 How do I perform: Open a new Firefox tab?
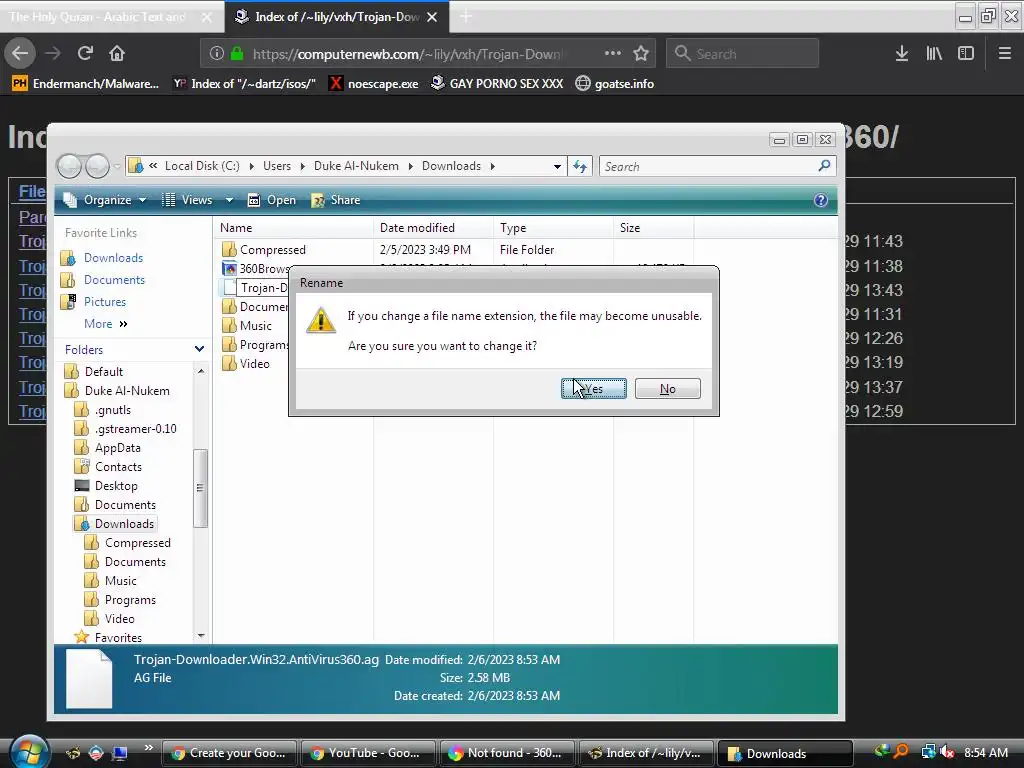(x=466, y=17)
